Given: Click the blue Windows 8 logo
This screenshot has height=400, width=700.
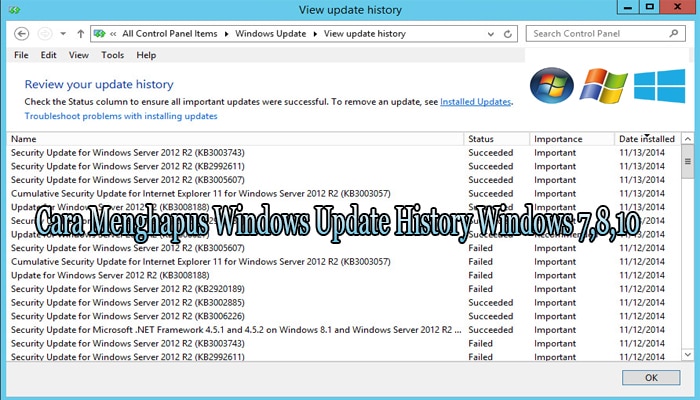Looking at the screenshot, I should (659, 86).
